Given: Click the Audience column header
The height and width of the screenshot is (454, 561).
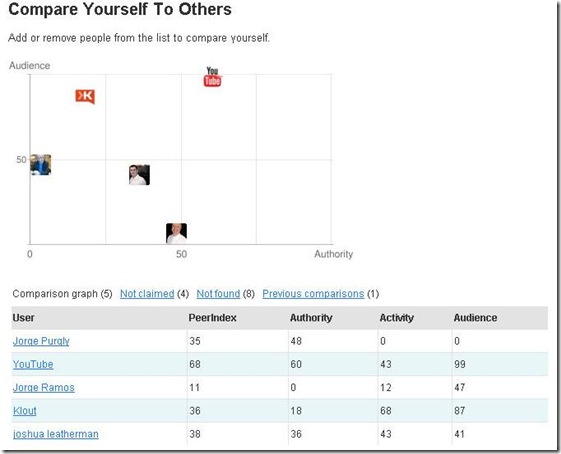Looking at the screenshot, I should coord(475,318).
